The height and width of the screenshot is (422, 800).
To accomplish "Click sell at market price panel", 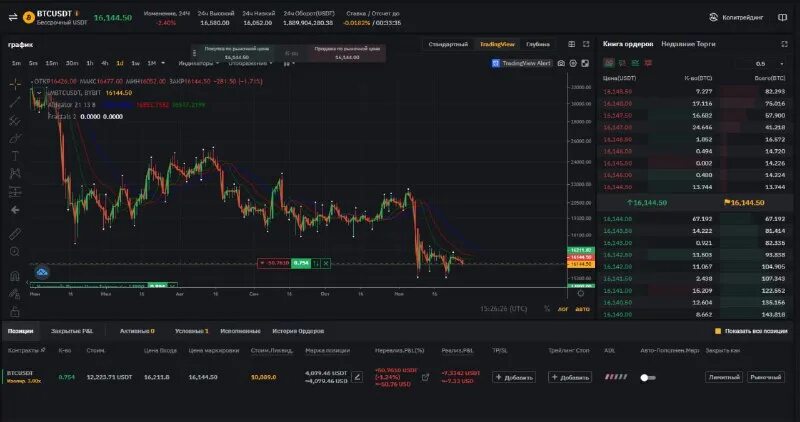I will pos(347,53).
